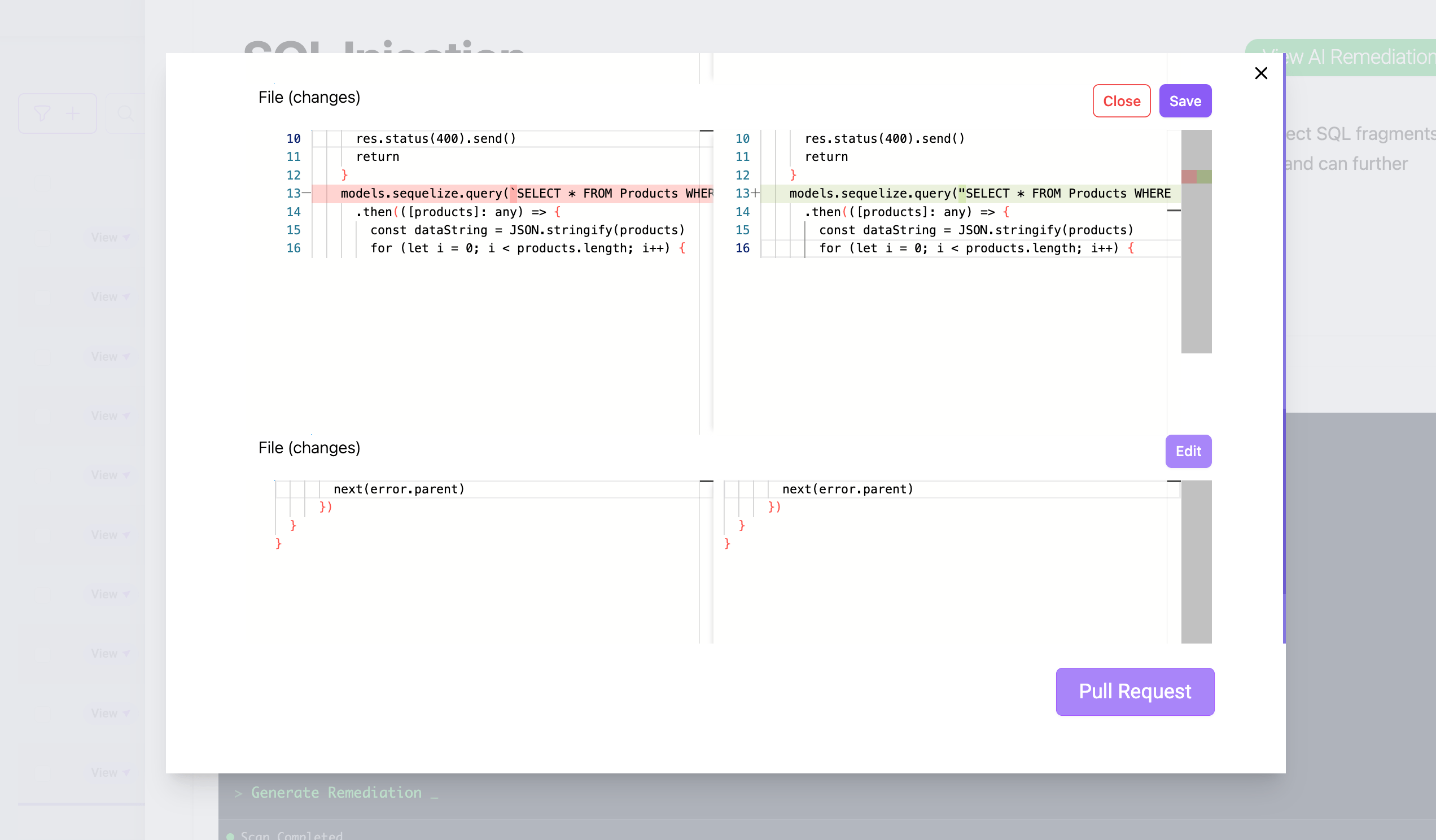Viewport: 1436px width, 840px height.
Task: Click the green addition marker in the diff minimap
Action: pyautogui.click(x=1204, y=177)
